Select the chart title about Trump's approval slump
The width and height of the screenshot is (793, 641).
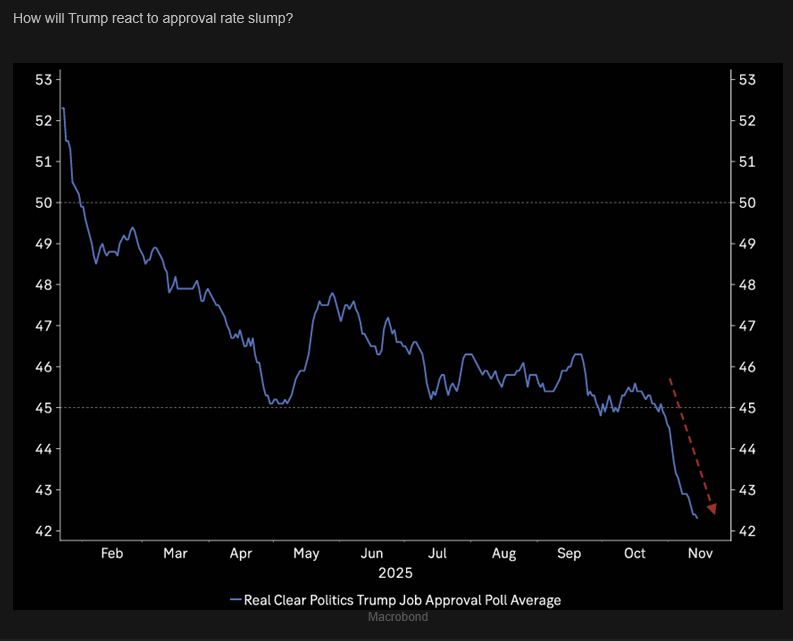(153, 19)
